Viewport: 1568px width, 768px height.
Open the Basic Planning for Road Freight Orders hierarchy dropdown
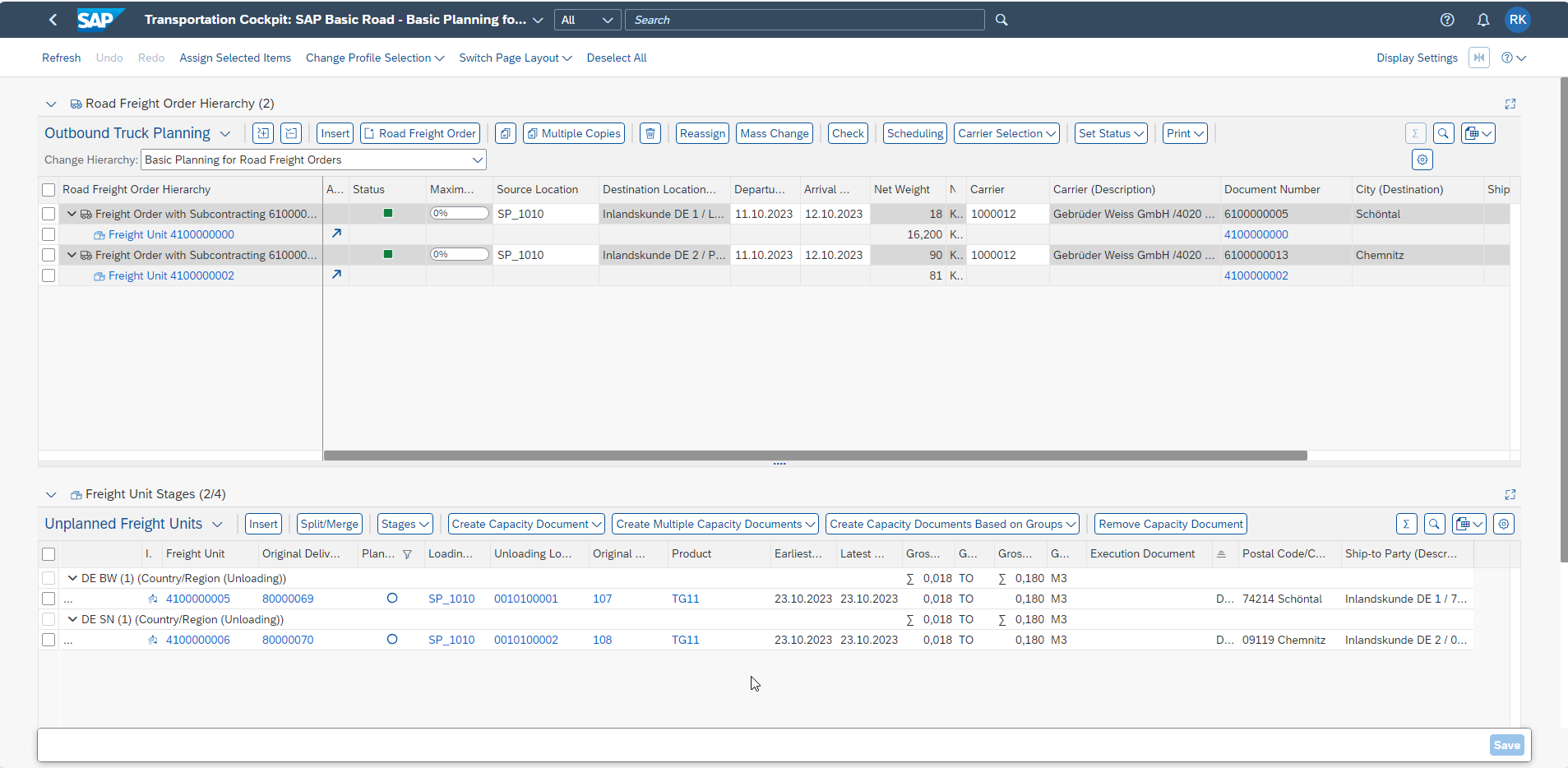click(x=478, y=159)
